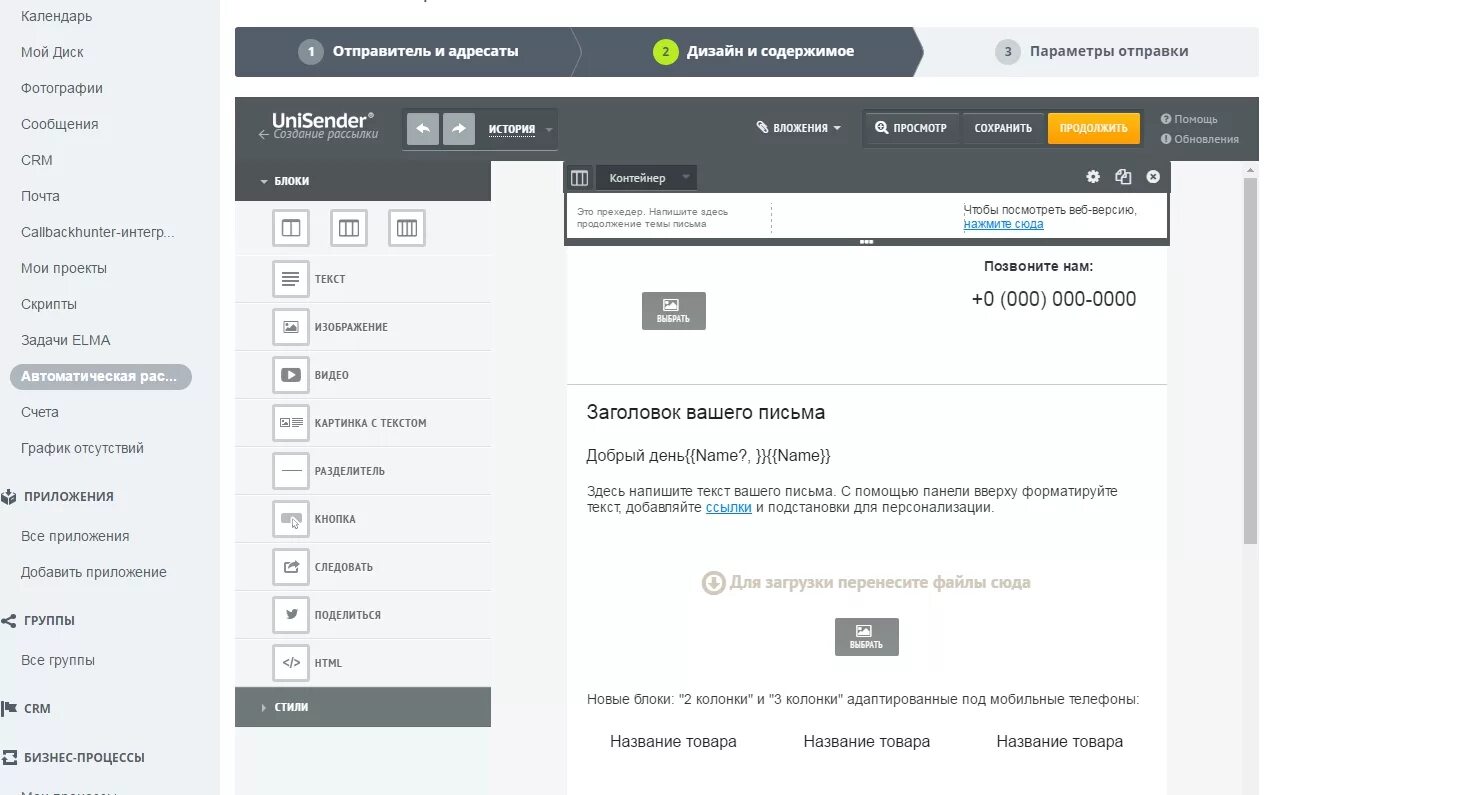
Task: Open the История dropdown
Action: pyautogui.click(x=520, y=129)
